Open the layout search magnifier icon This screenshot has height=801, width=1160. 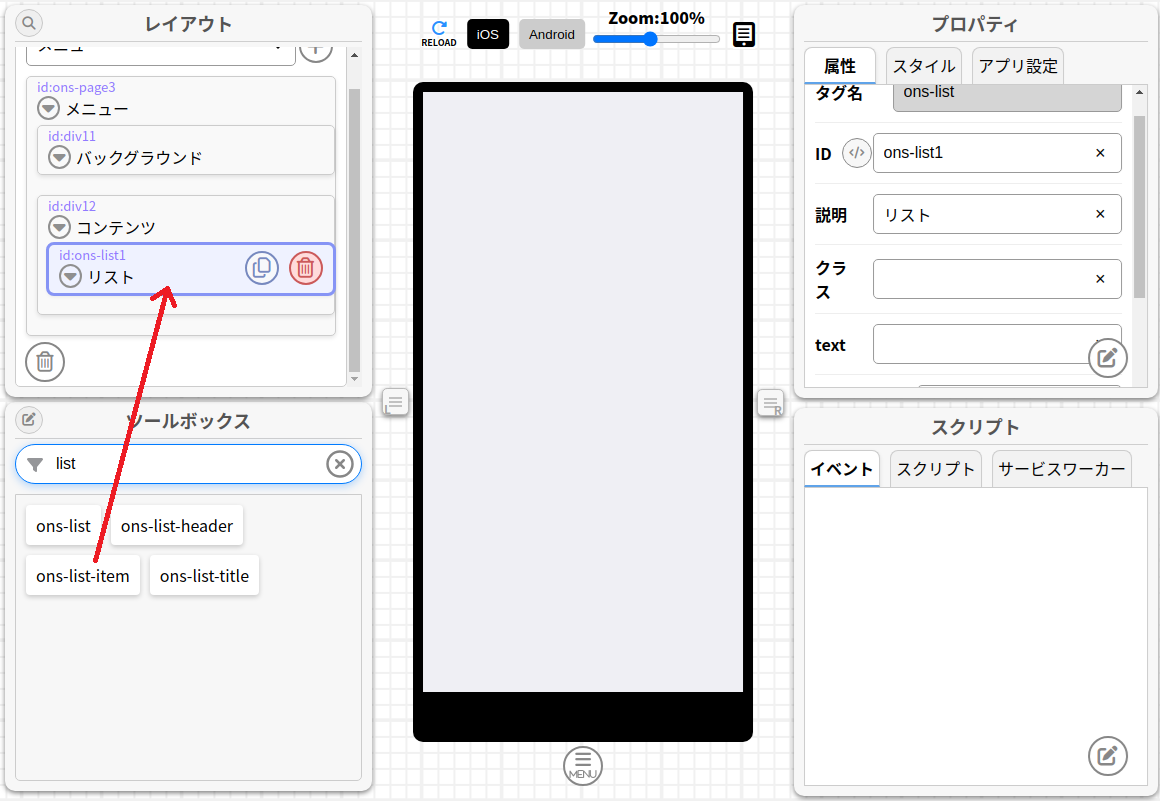(x=29, y=22)
